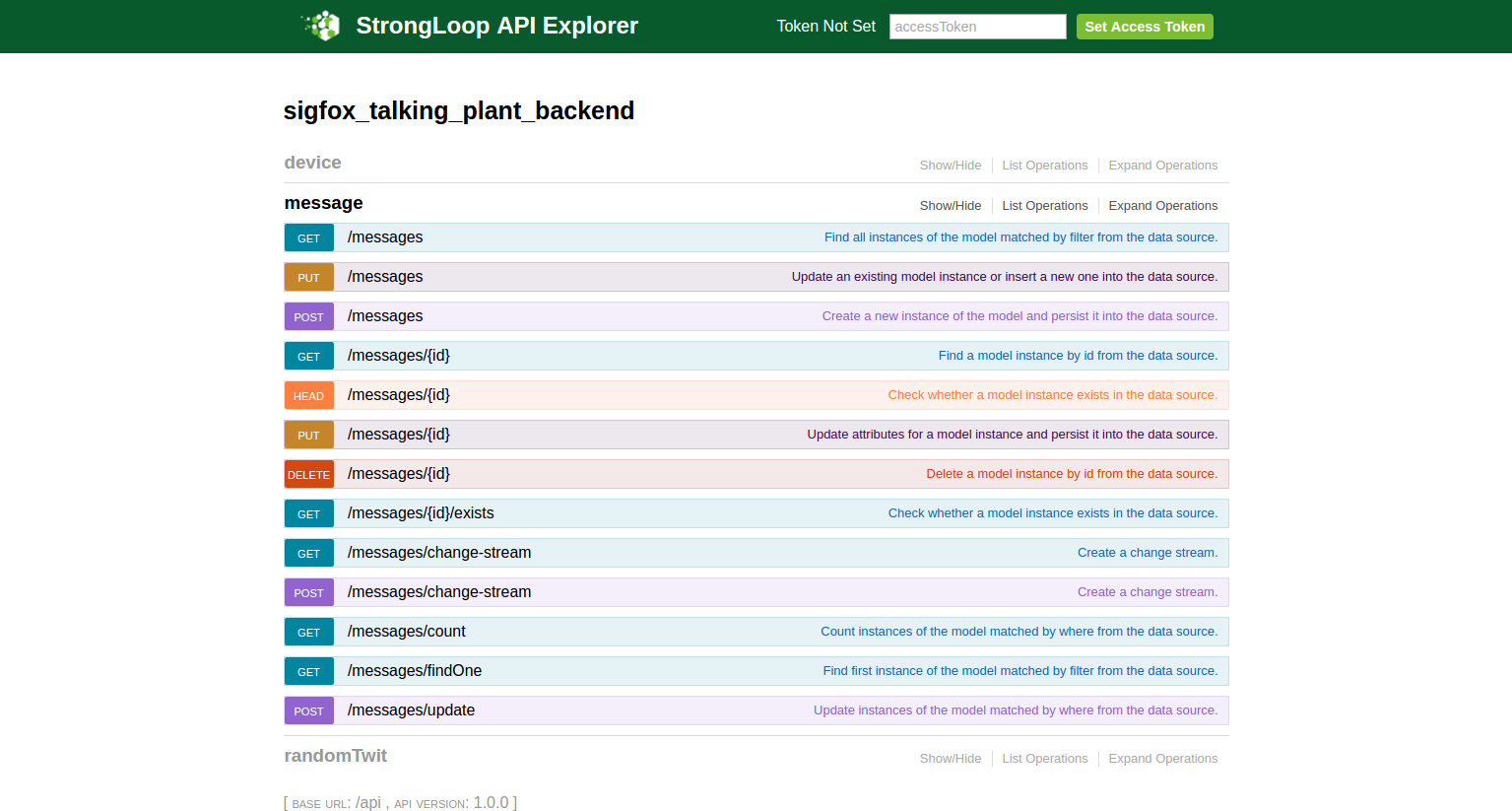Click the GET badge for /messages/{id}/exists
This screenshot has height=811, width=1512.
pyautogui.click(x=308, y=513)
